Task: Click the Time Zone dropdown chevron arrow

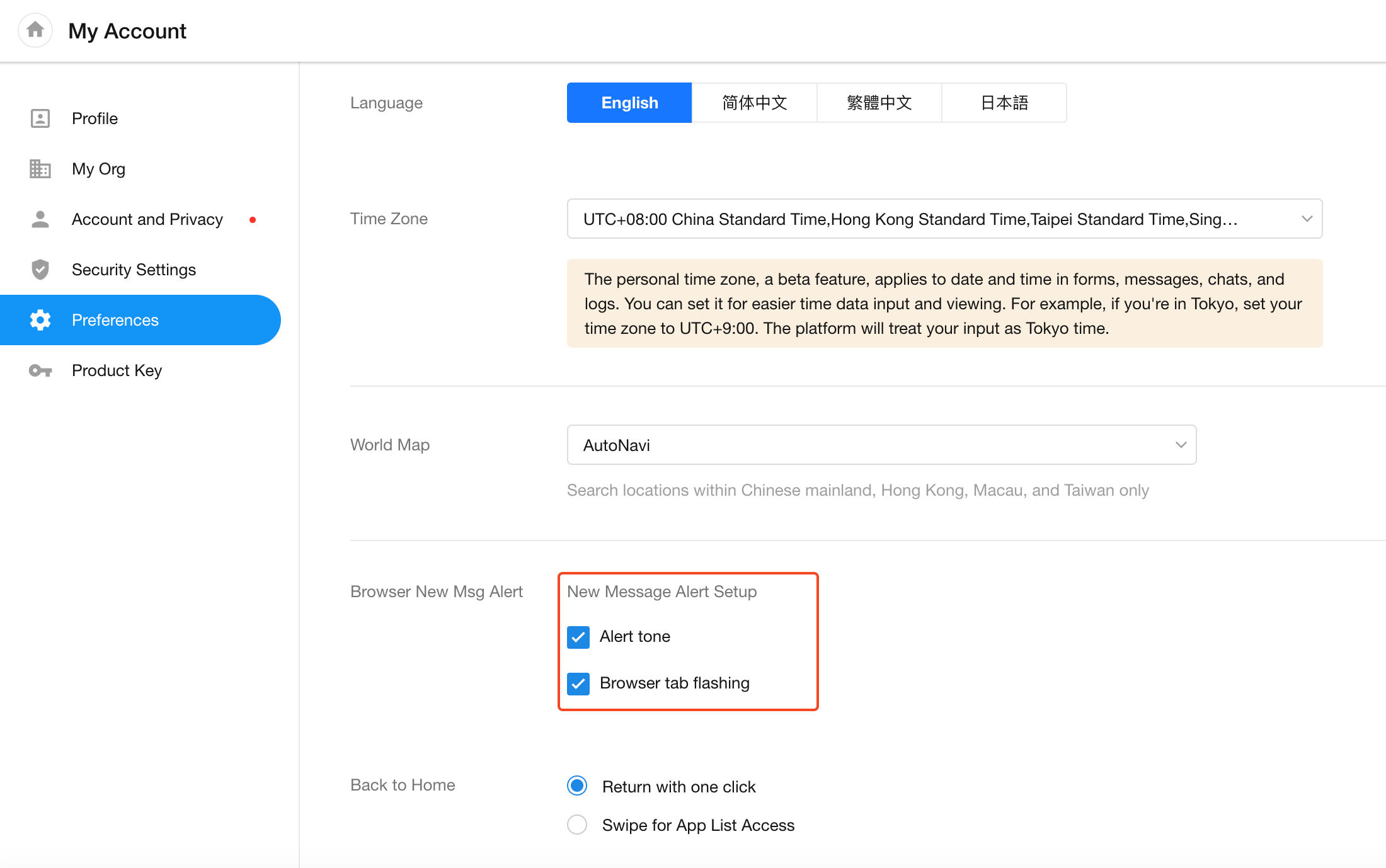Action: (x=1307, y=219)
